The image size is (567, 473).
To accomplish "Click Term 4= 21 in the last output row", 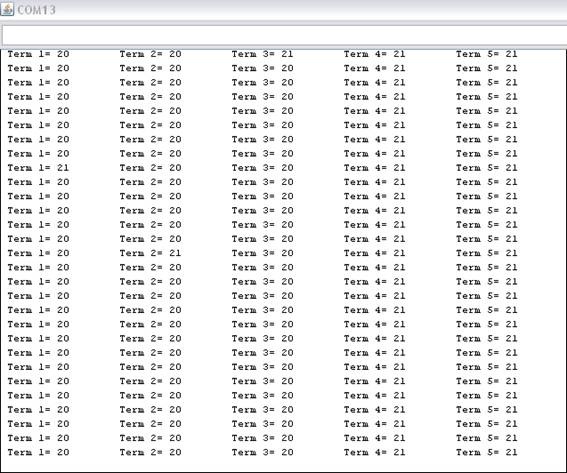I will (375, 452).
